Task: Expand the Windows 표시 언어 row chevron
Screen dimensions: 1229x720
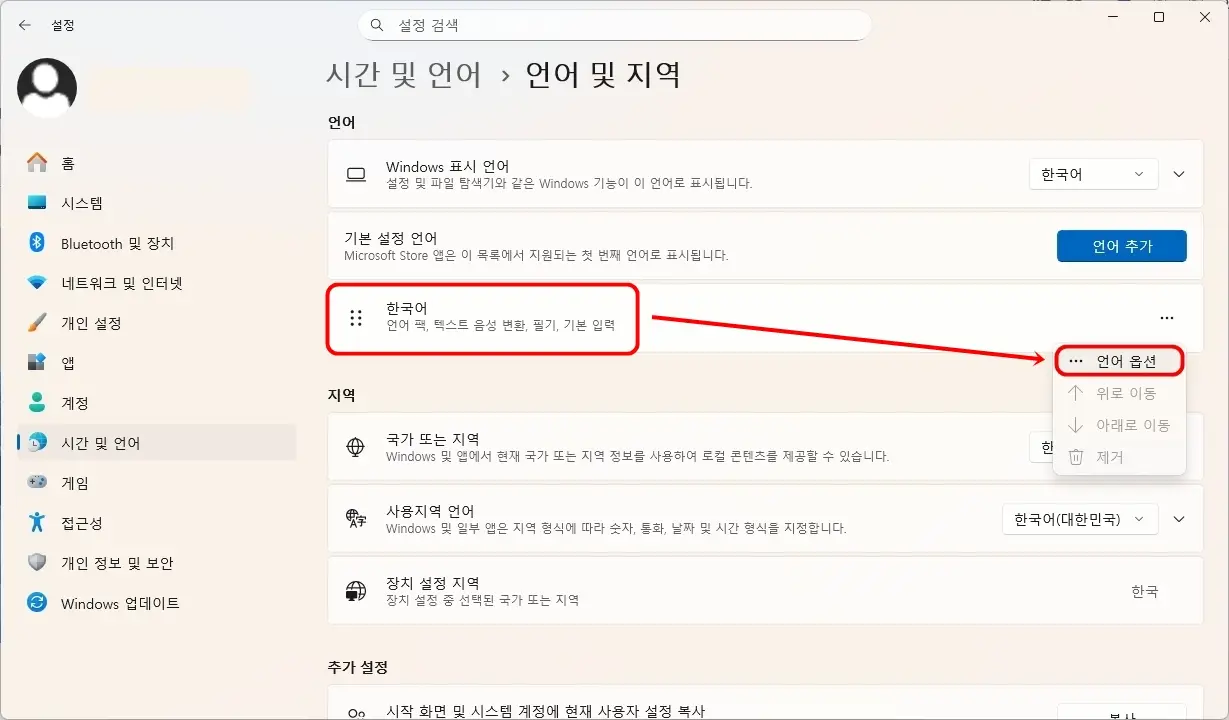Action: click(x=1179, y=173)
